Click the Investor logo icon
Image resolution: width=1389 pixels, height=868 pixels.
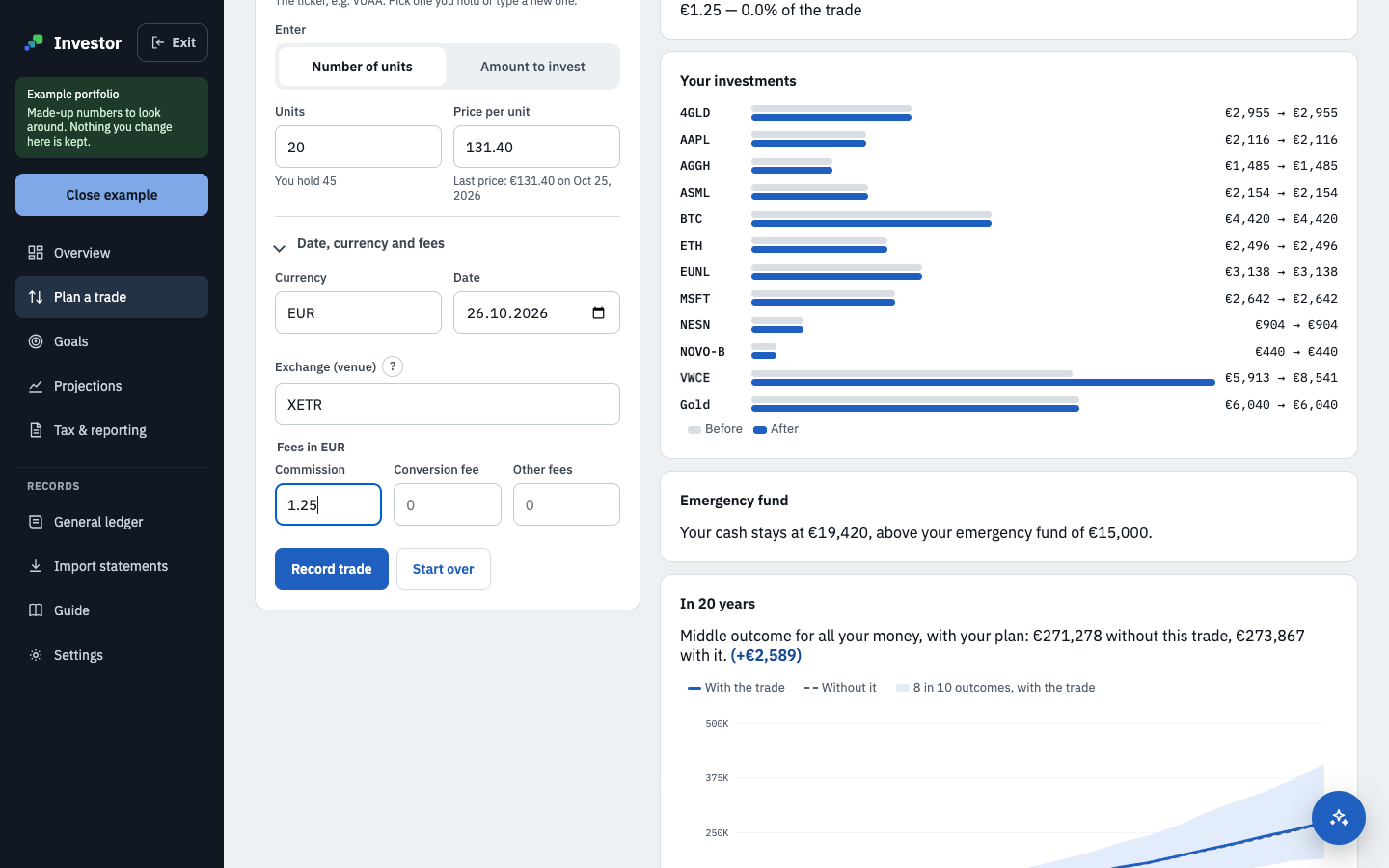coord(34,42)
